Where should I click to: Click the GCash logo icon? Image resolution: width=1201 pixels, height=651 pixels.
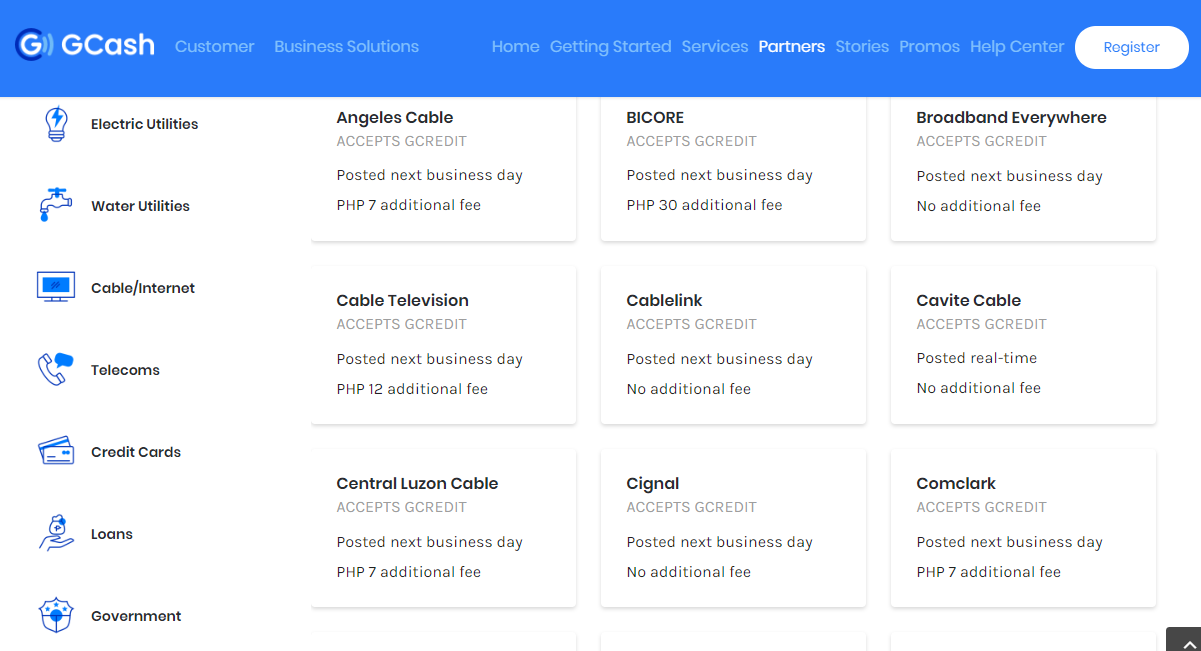click(34, 45)
